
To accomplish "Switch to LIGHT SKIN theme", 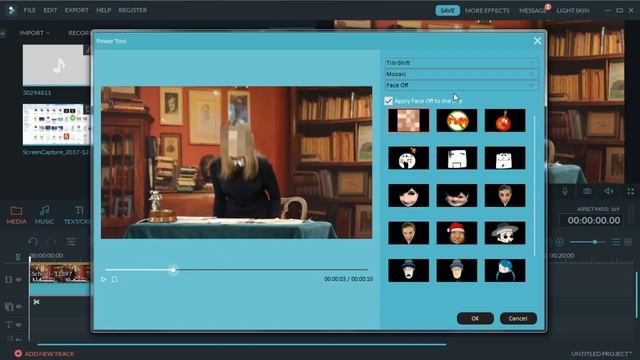I will pos(573,11).
